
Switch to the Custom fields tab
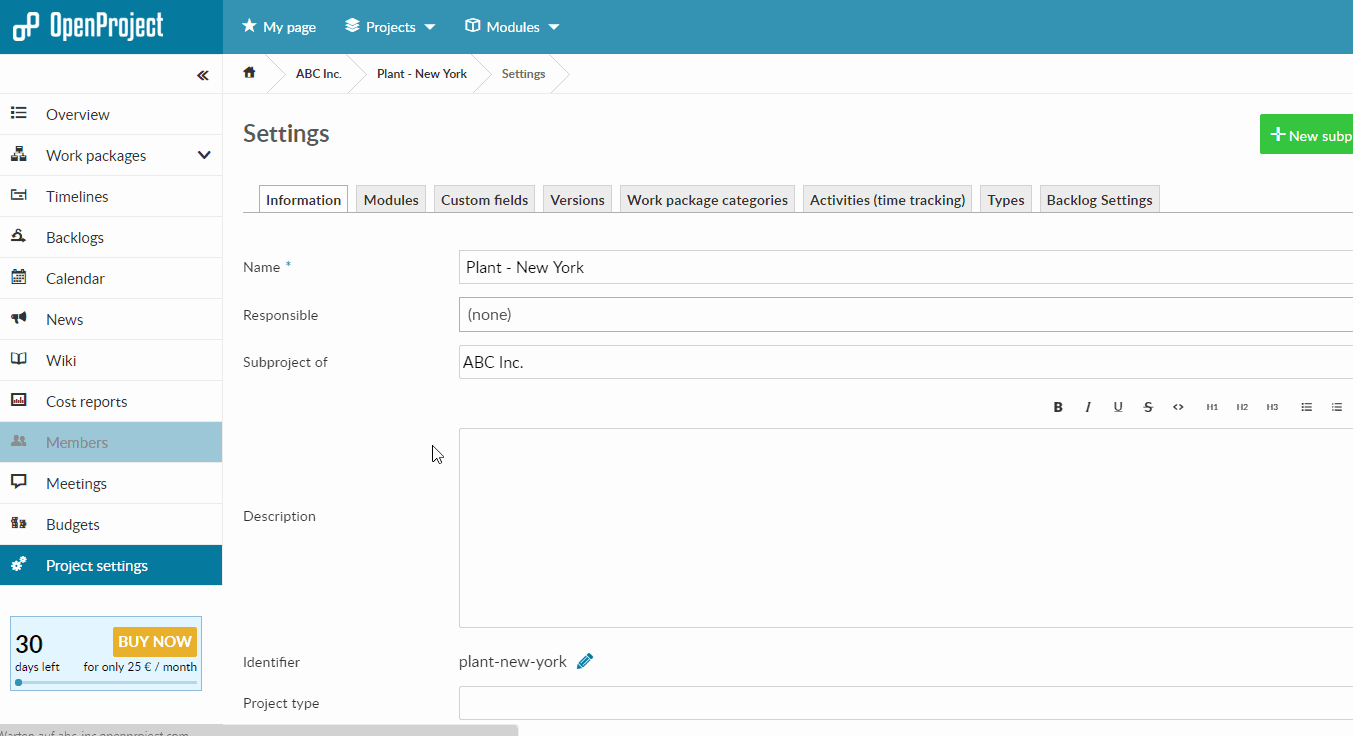(x=484, y=200)
